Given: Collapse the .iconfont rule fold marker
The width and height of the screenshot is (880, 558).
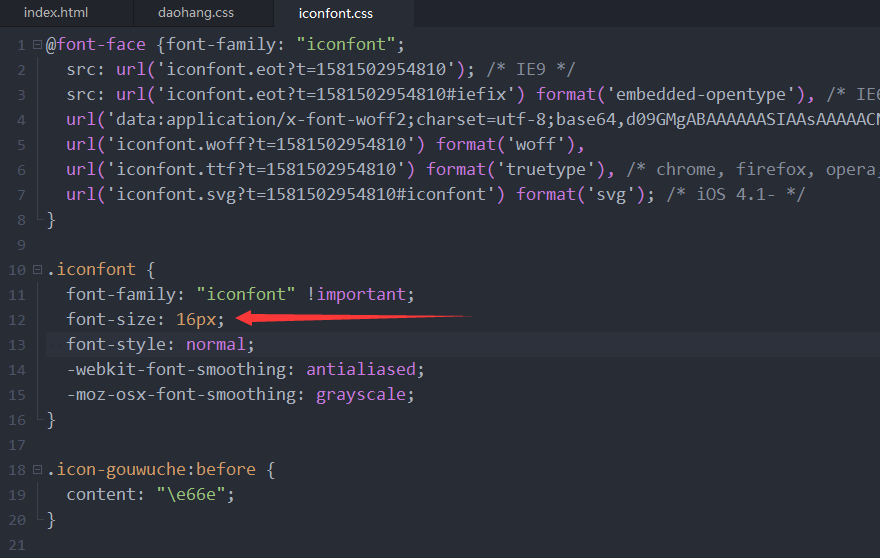Looking at the screenshot, I should pos(38,269).
